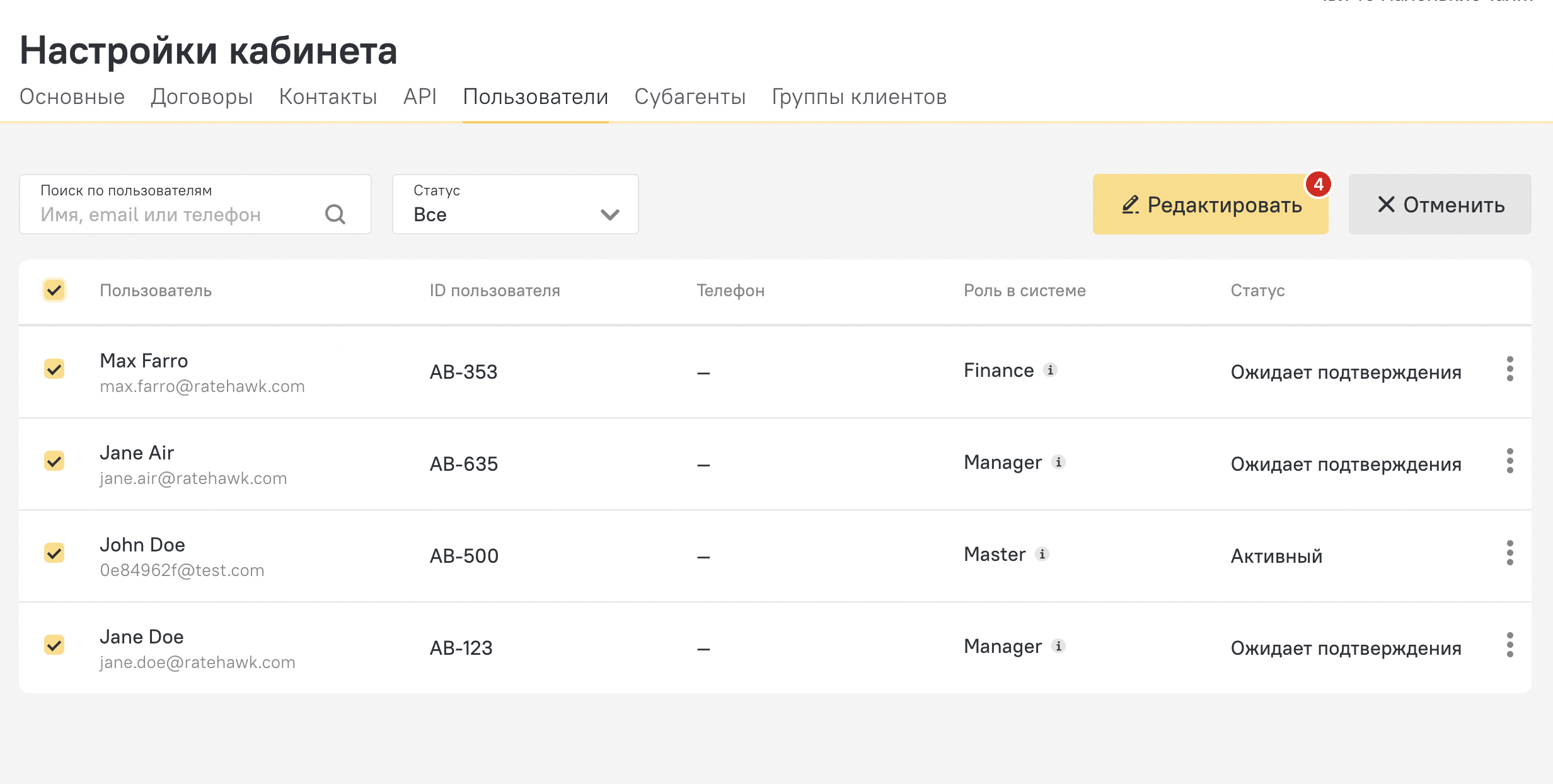Image resolution: width=1553 pixels, height=784 pixels.
Task: Click the info icon beside Jane Air's Manager role
Action: tap(1058, 462)
